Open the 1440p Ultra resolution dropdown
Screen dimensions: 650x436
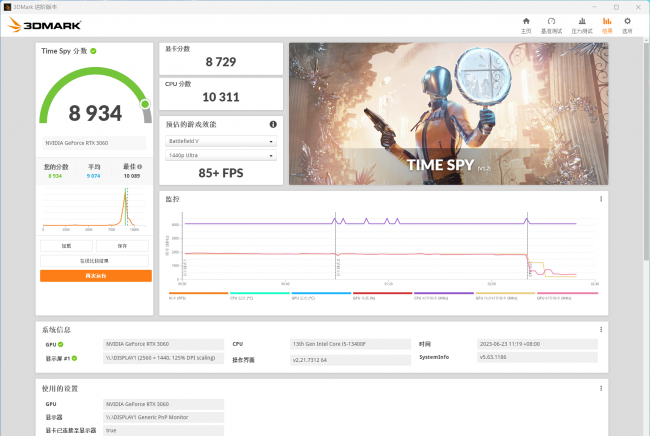(x=221, y=155)
